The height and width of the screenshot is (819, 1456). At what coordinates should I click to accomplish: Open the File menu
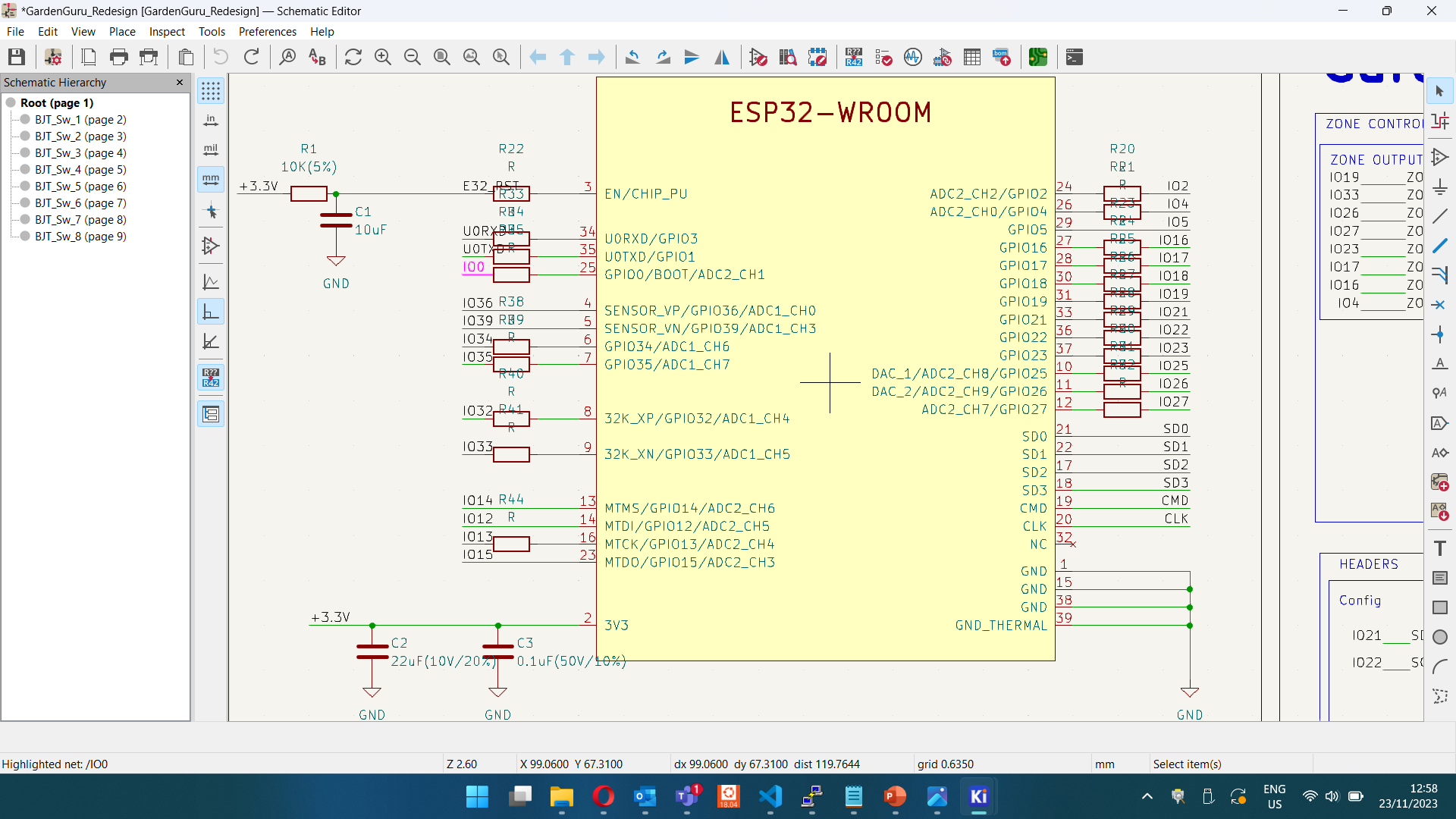(x=15, y=31)
